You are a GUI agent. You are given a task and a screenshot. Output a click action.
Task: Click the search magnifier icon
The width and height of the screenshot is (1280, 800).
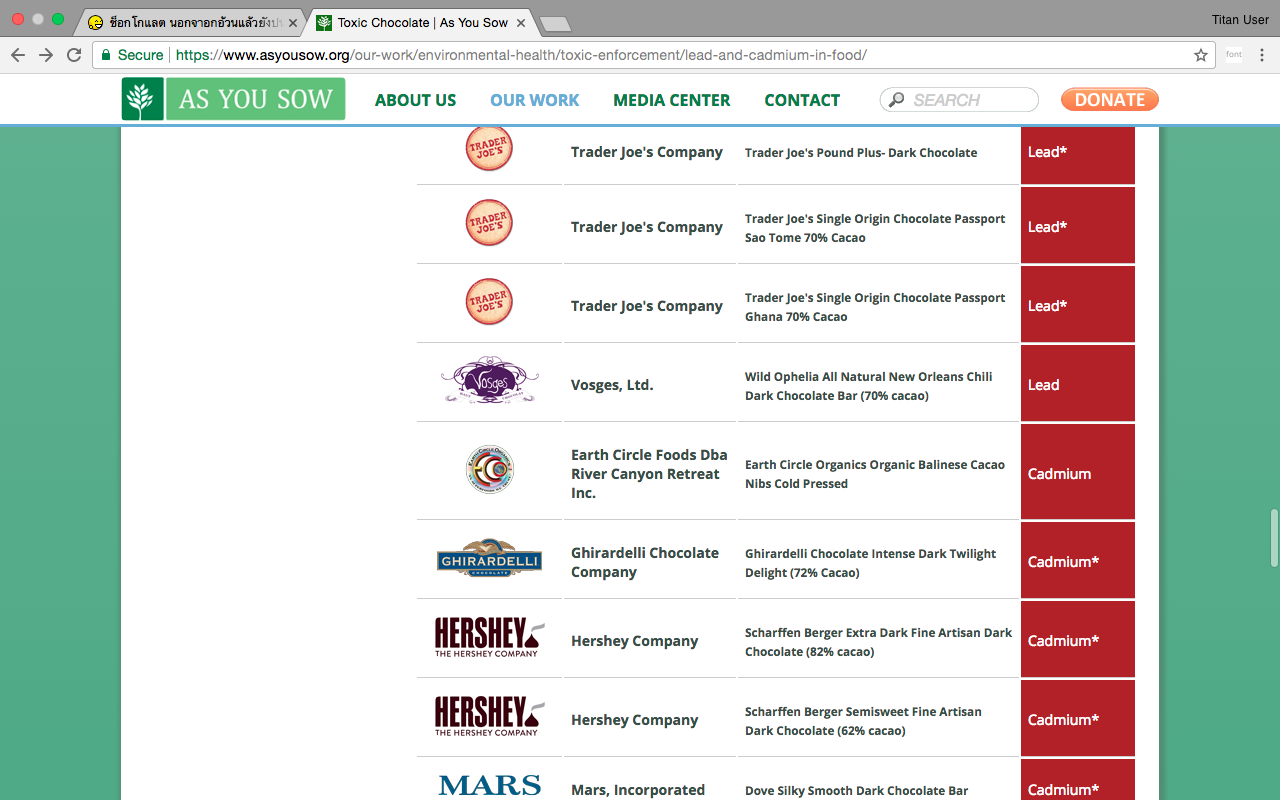pyautogui.click(x=896, y=100)
